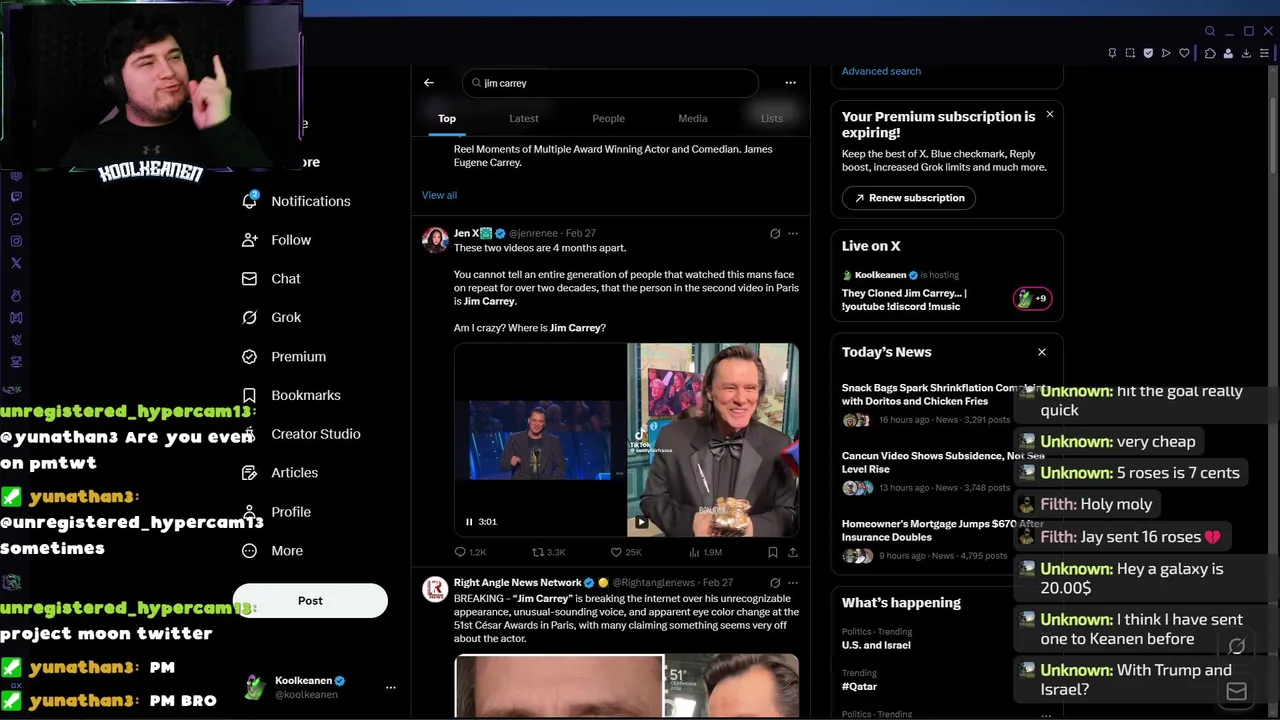Pause the video showing 3:01

tap(469, 521)
